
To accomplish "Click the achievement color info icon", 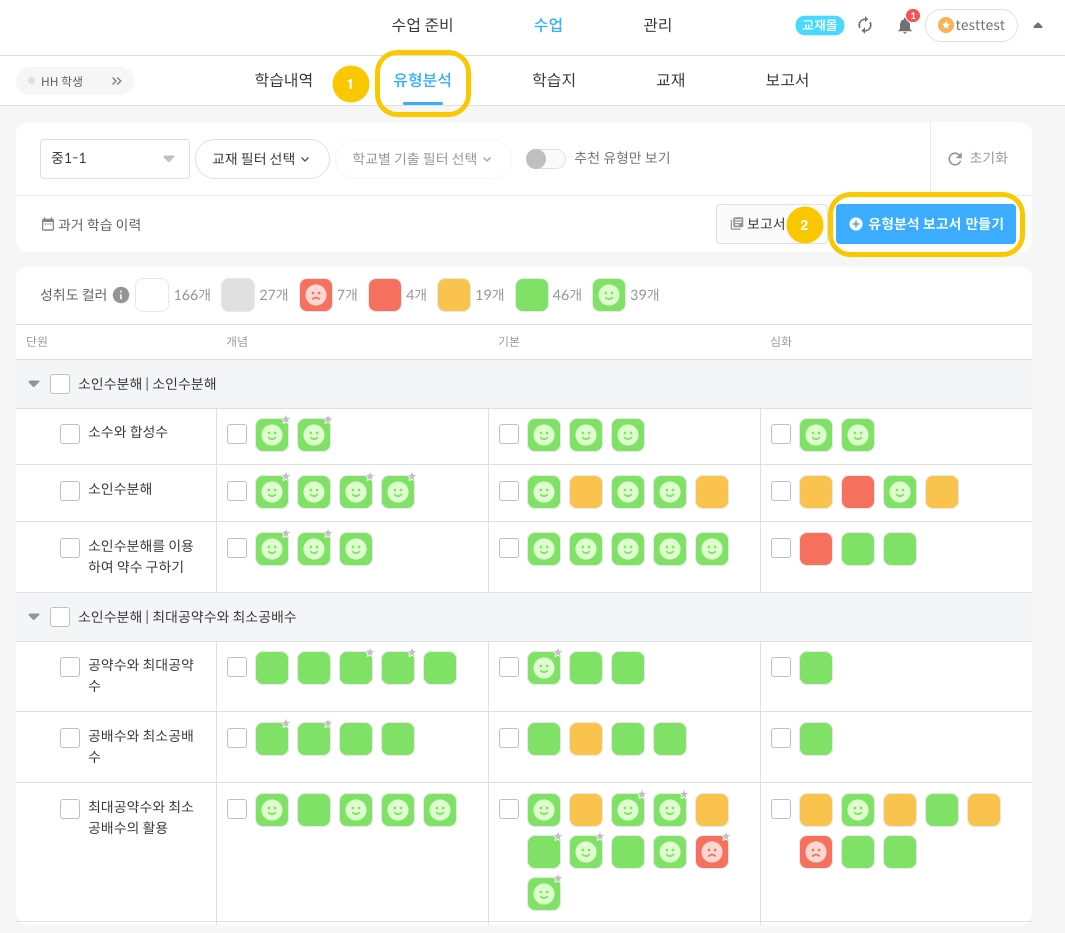I will [x=121, y=295].
